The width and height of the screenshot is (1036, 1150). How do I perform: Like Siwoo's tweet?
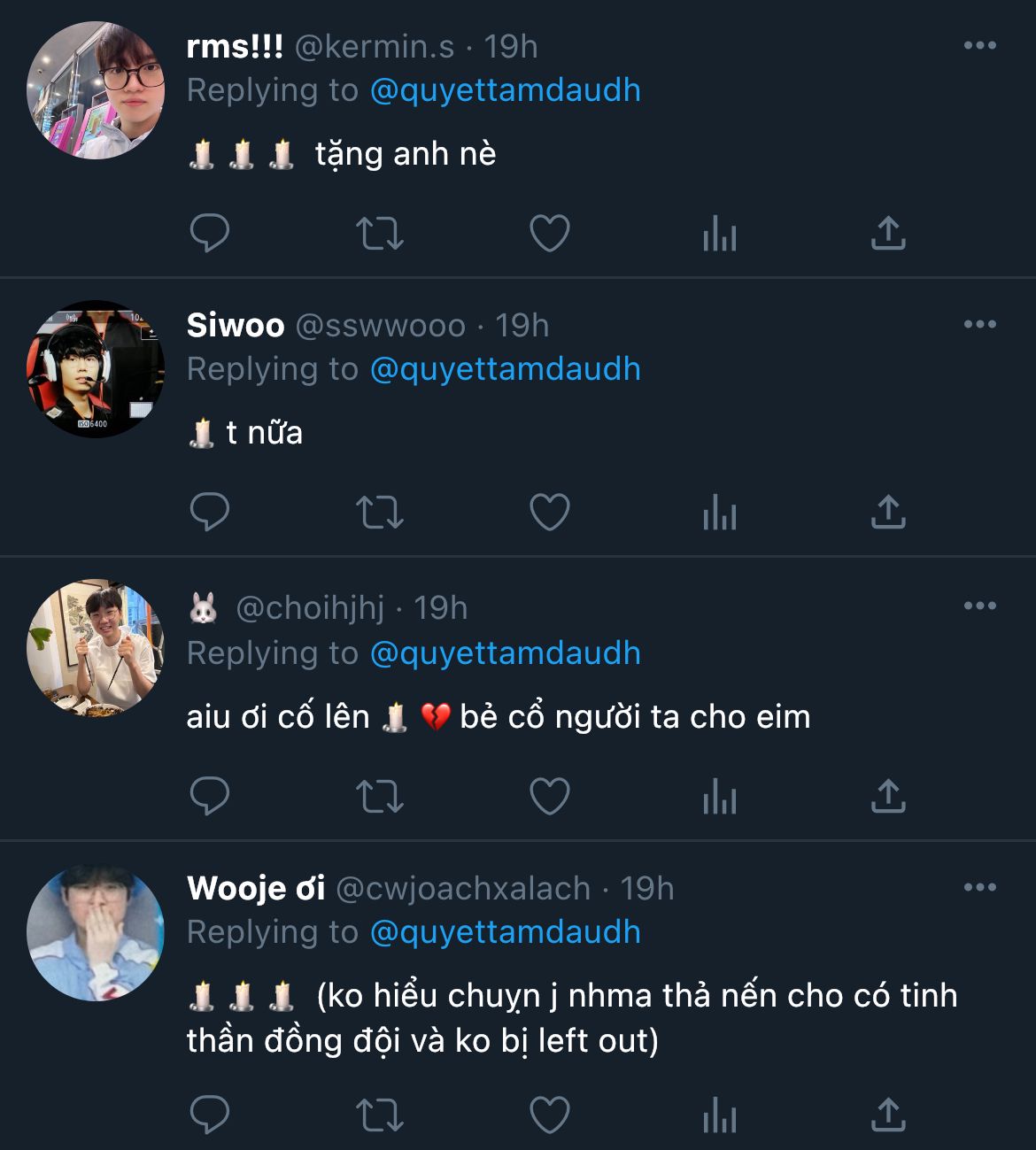(x=549, y=512)
